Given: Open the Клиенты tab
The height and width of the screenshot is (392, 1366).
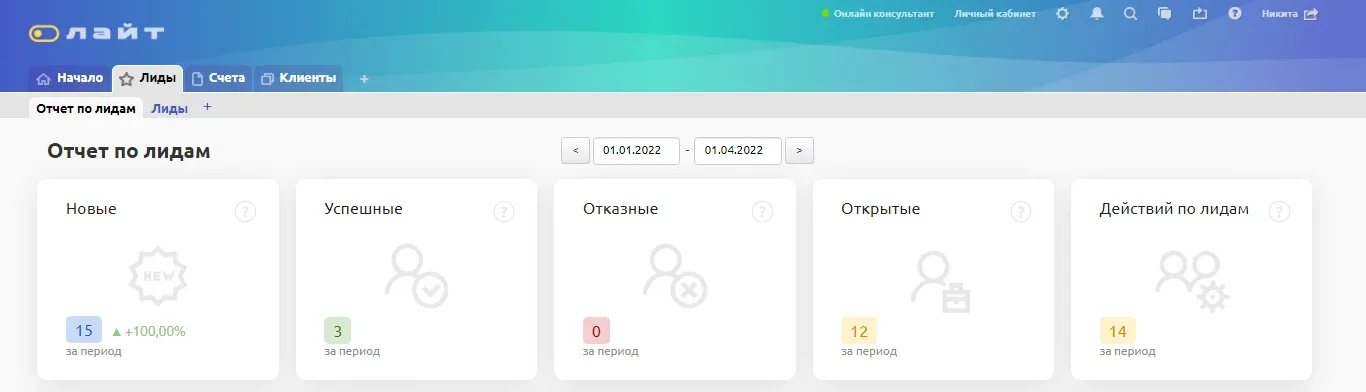Looking at the screenshot, I should (x=298, y=78).
